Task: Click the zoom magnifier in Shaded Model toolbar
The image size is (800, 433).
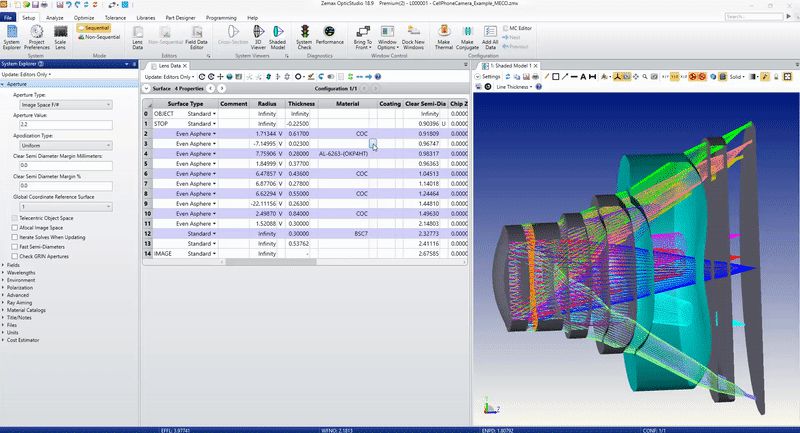Action: [645, 77]
